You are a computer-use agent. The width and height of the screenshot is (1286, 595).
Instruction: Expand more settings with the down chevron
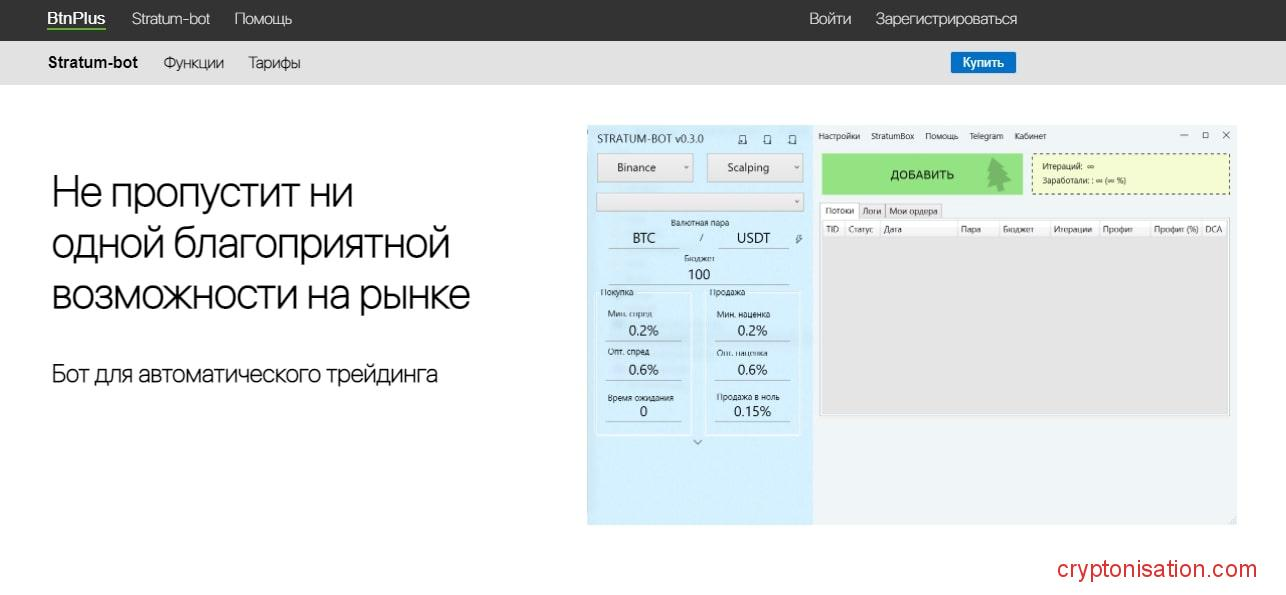pyautogui.click(x=698, y=442)
